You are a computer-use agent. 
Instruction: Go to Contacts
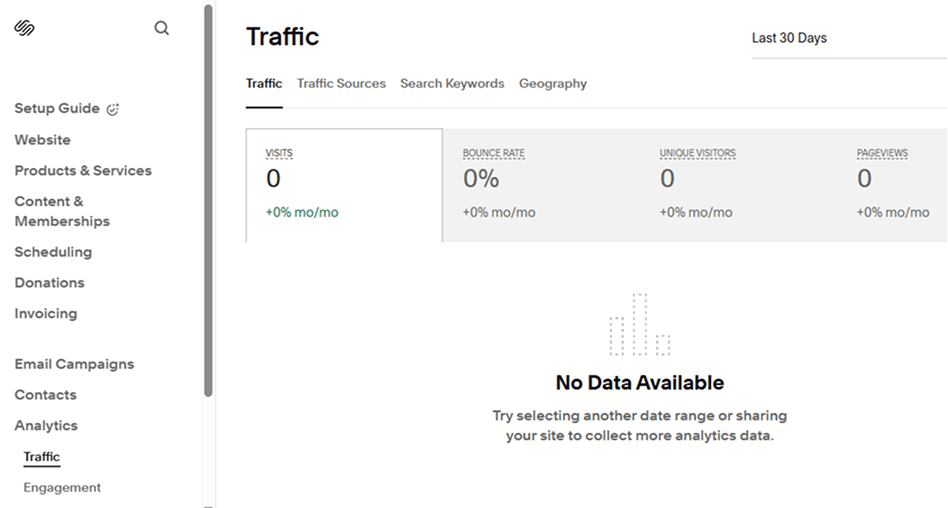click(x=45, y=395)
